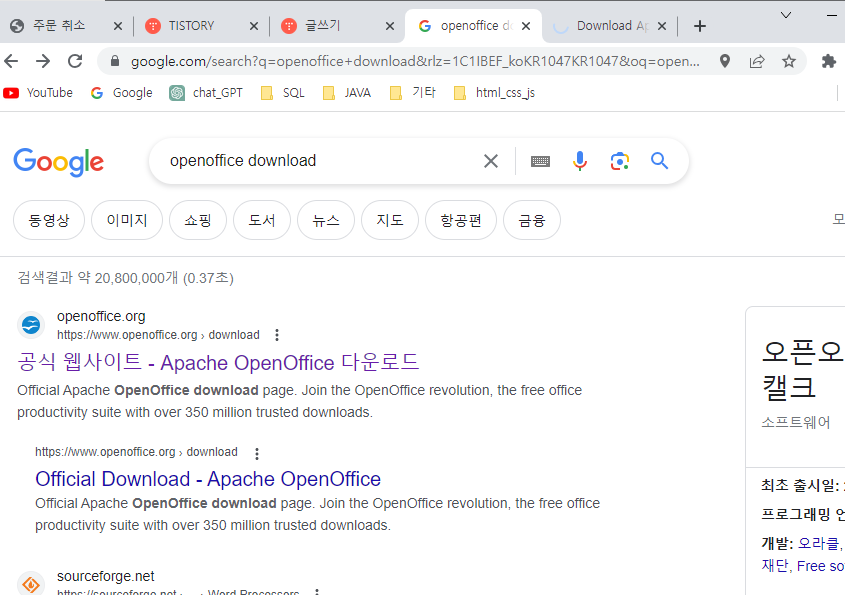Open the SQL bookmark folder
Viewport: 845px width, 595px height.
283,93
